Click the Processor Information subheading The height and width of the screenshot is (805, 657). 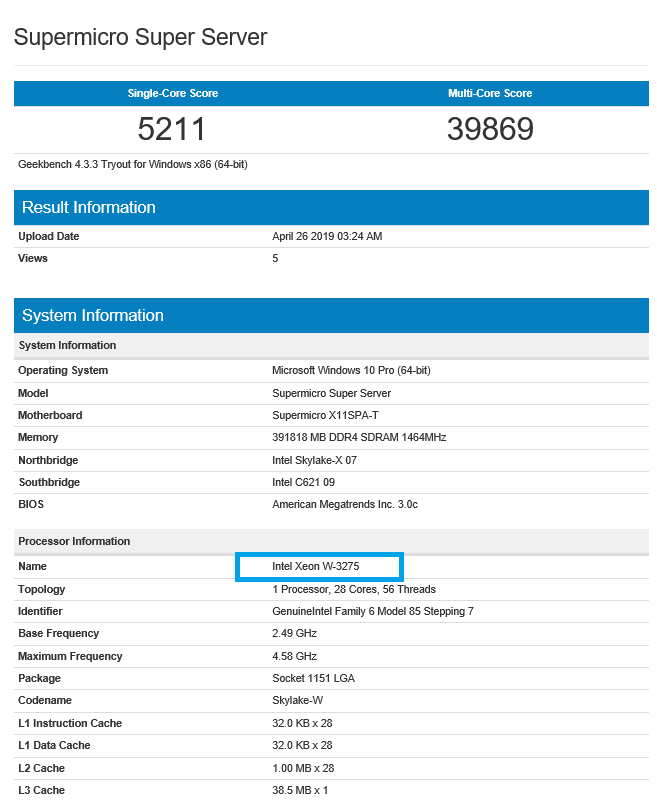pyautogui.click(x=74, y=541)
